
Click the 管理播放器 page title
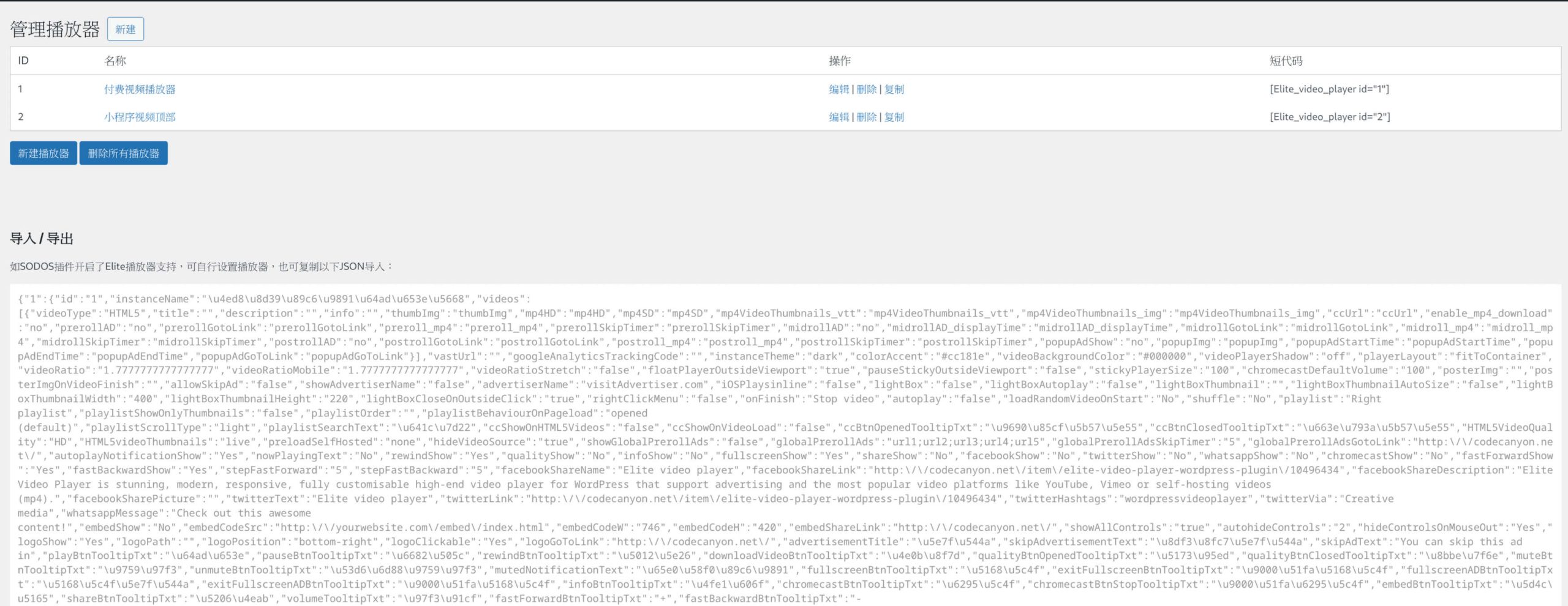click(x=55, y=29)
